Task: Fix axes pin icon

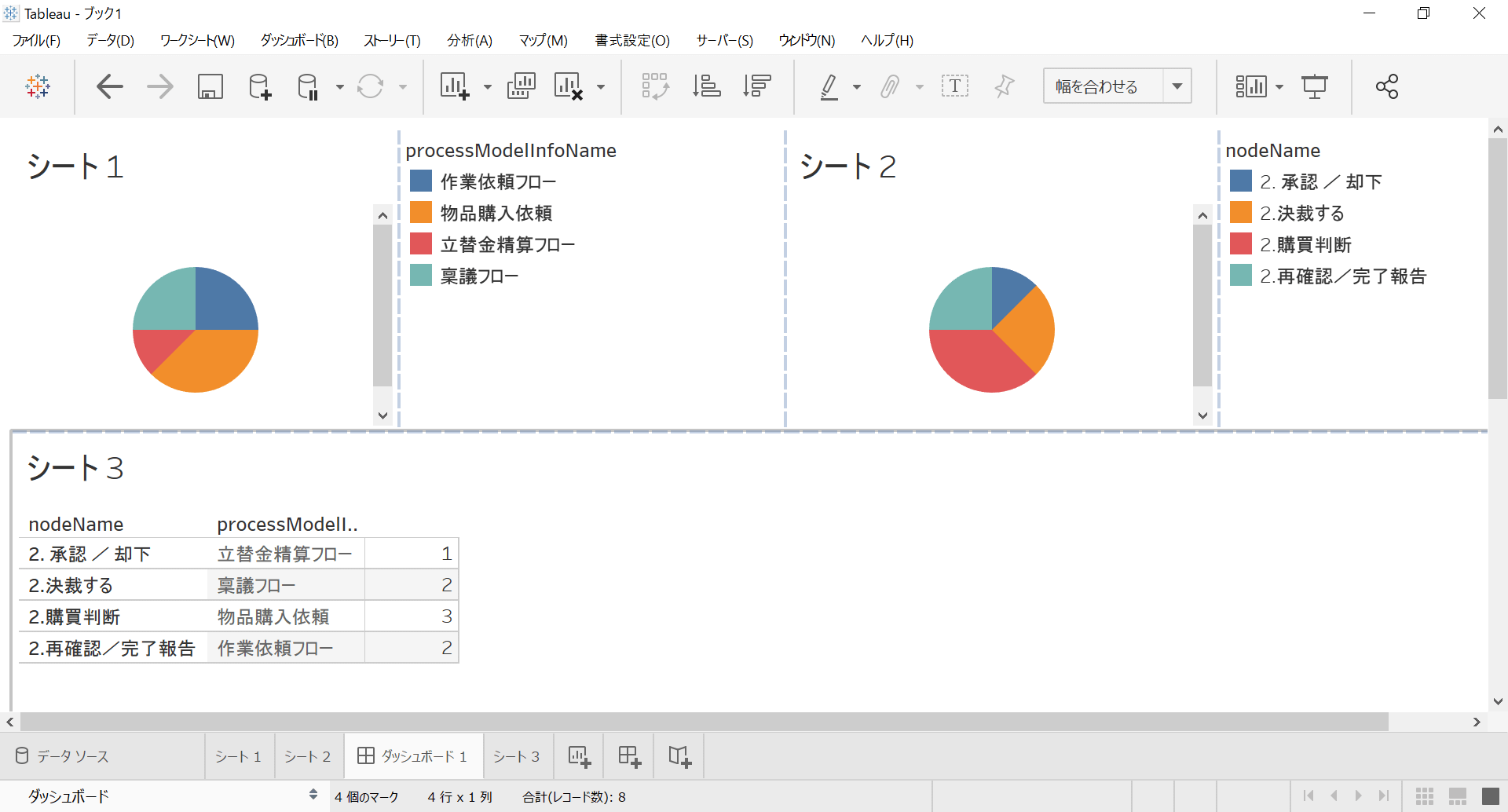Action: 1004,86
